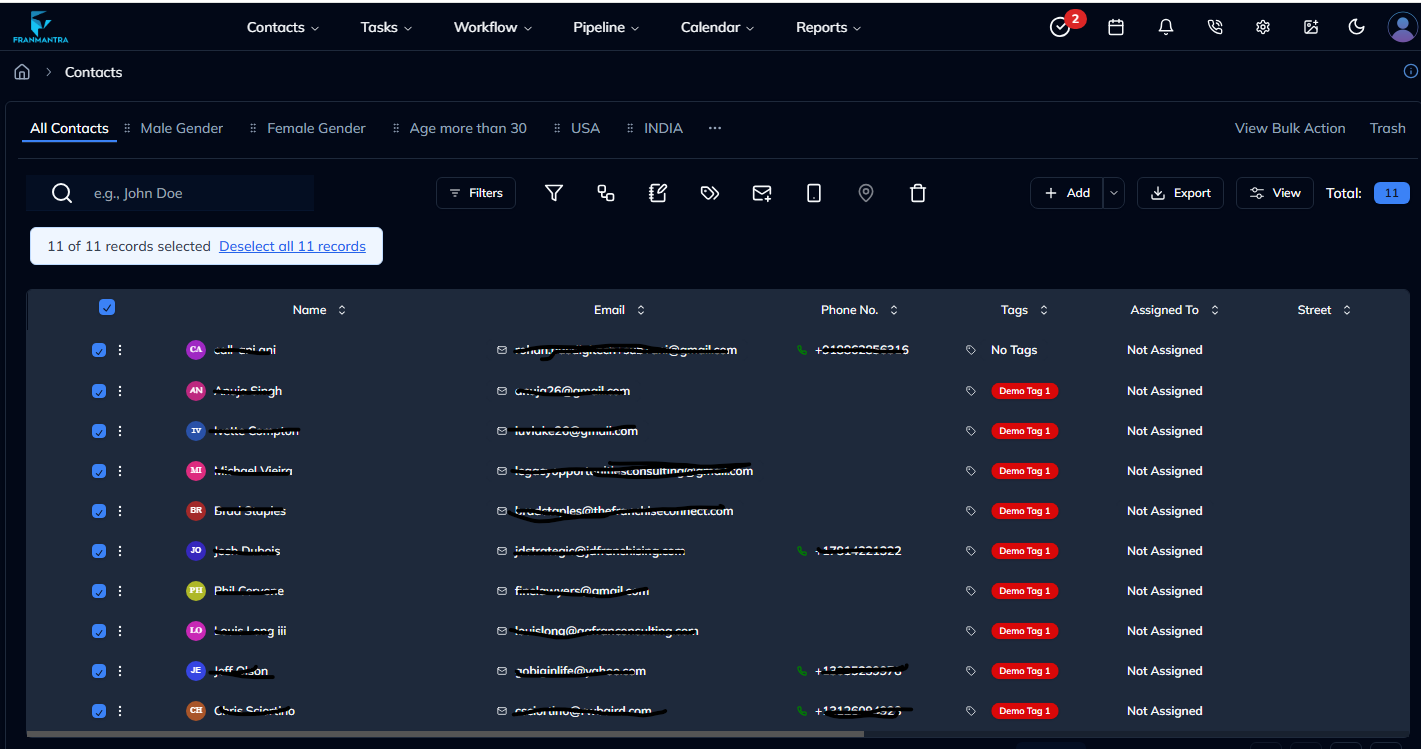This screenshot has height=749, width=1421.
Task: Uncheck the select-all header checkbox
Action: [107, 308]
